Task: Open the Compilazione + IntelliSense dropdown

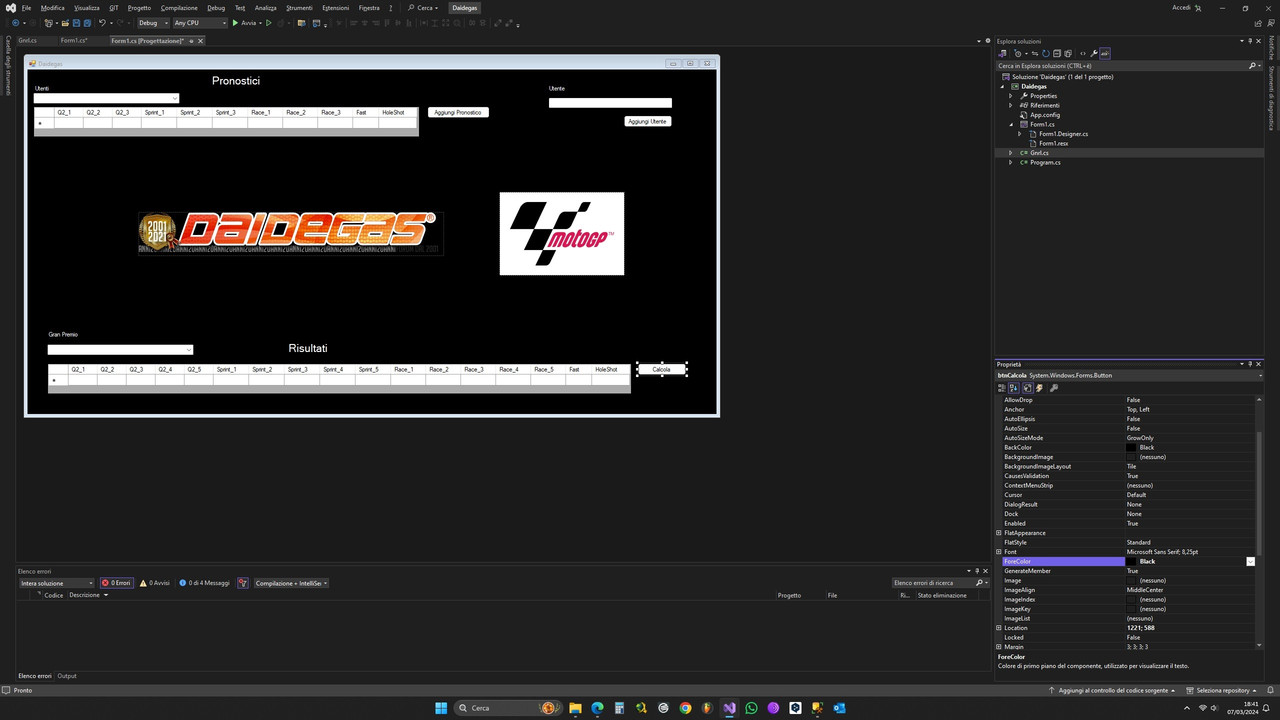Action: (291, 583)
